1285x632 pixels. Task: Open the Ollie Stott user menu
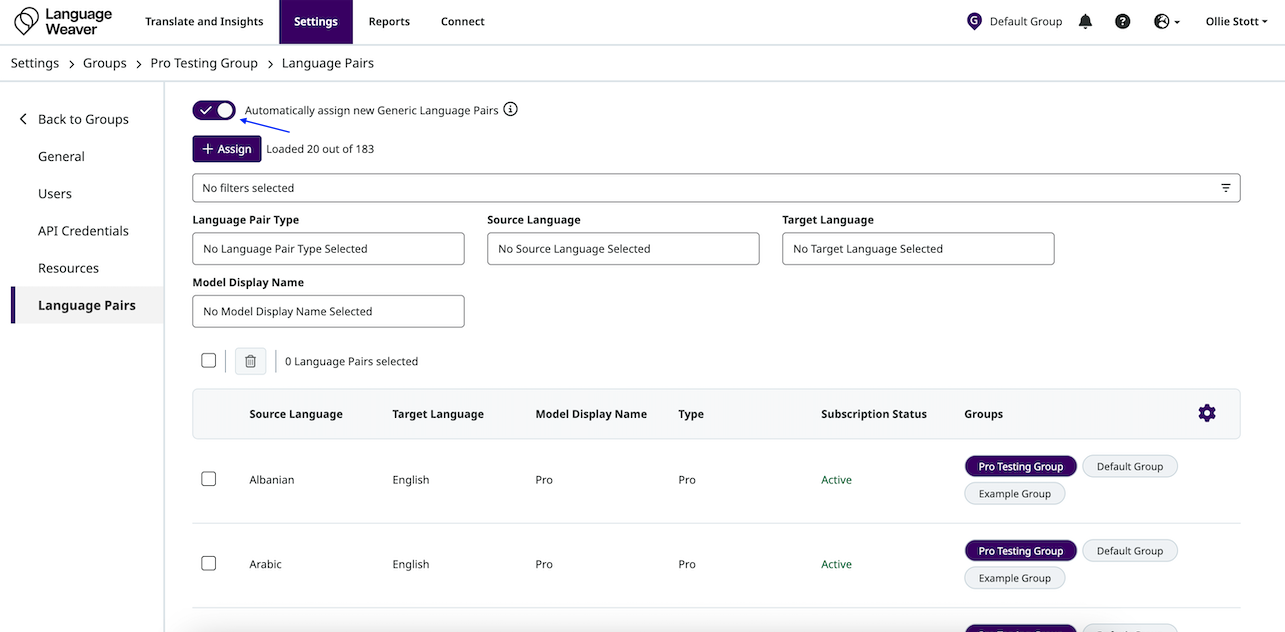(x=1236, y=21)
